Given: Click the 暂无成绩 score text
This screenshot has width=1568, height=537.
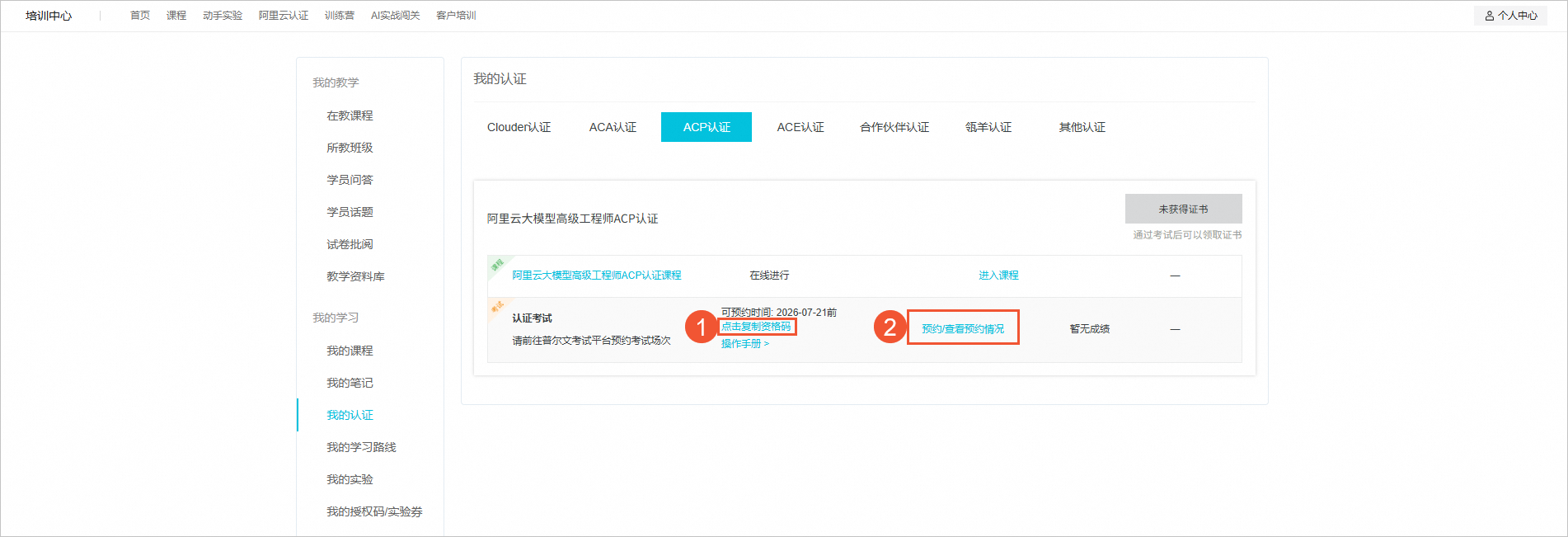Looking at the screenshot, I should click(1090, 328).
